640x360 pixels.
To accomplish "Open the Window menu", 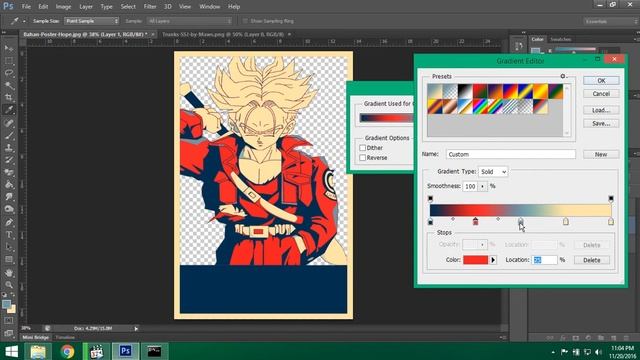I will [x=210, y=7].
